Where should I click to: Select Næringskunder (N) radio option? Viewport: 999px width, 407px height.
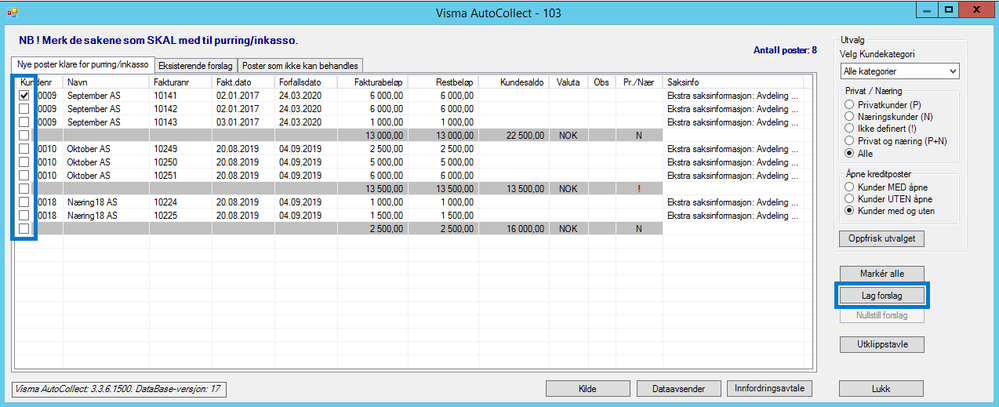coord(849,116)
